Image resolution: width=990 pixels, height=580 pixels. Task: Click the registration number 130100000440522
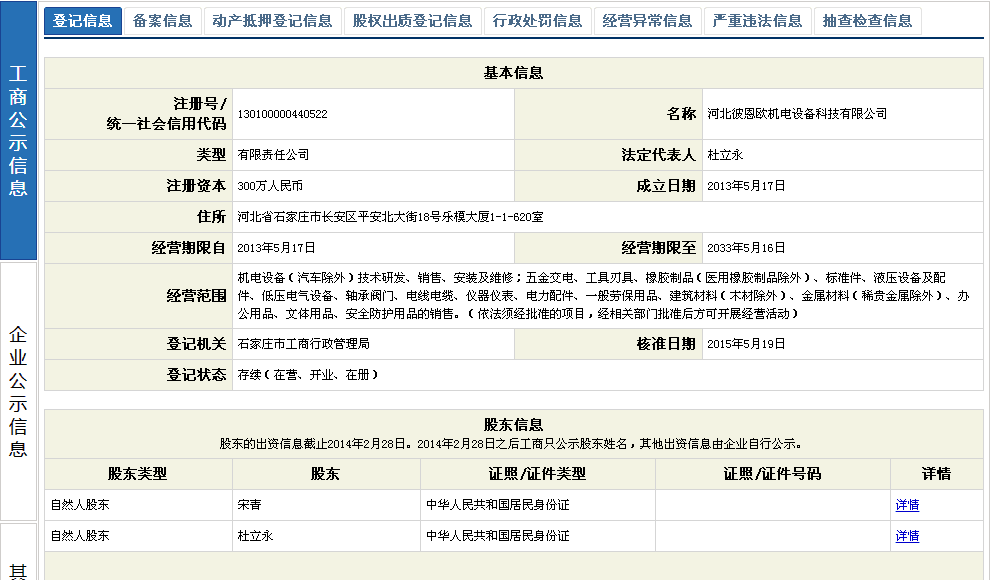tap(282, 115)
